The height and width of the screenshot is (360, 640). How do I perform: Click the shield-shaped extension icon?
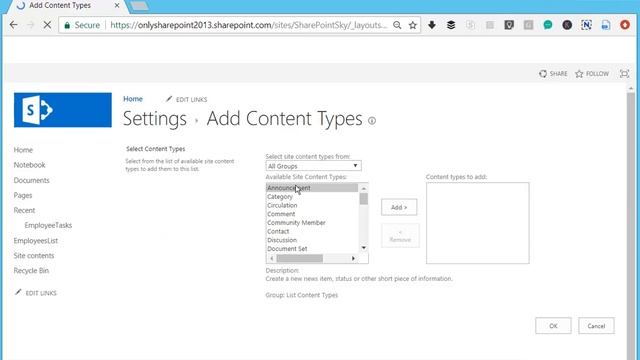click(509, 25)
